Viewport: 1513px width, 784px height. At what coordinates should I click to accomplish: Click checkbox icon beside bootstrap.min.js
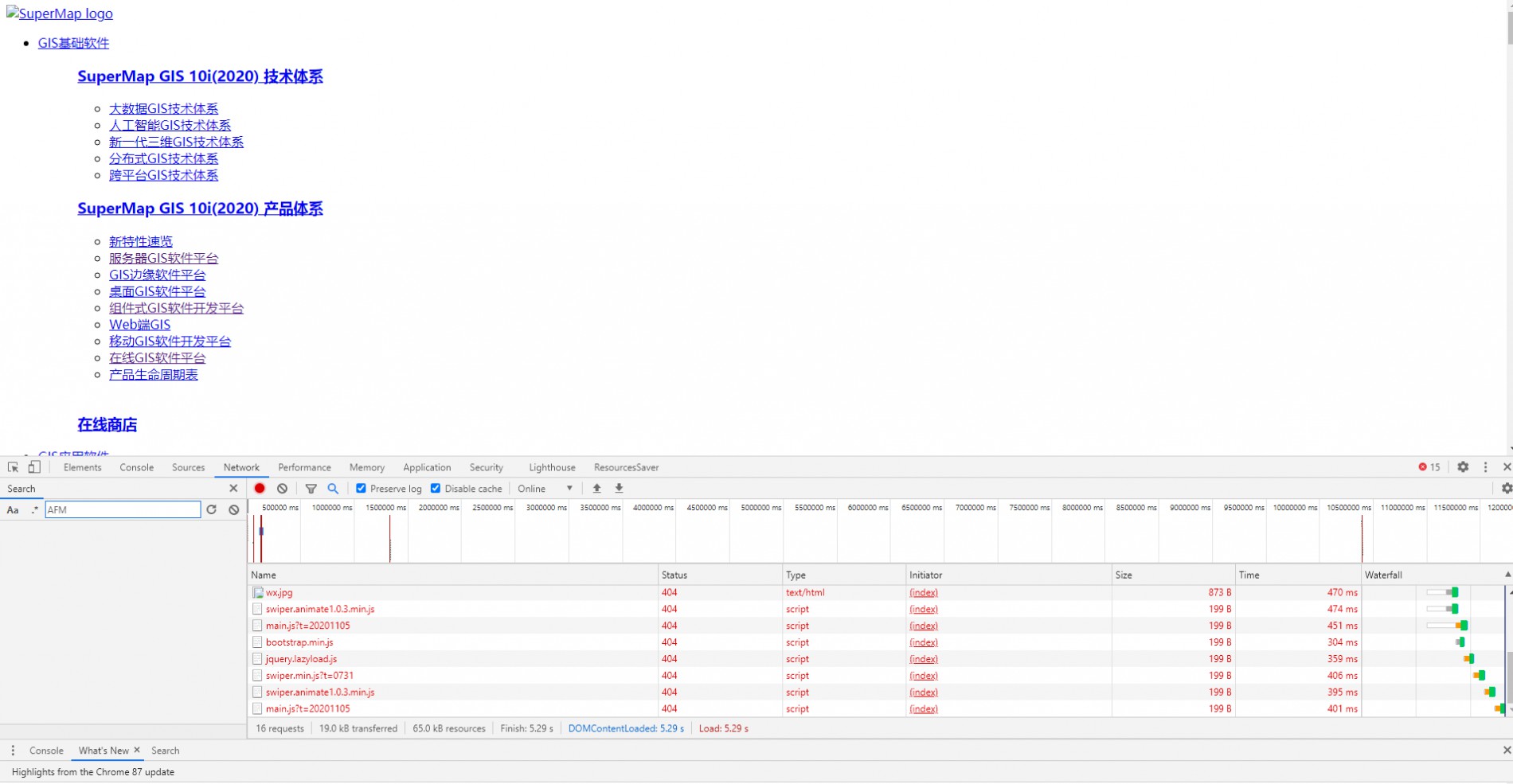(257, 642)
